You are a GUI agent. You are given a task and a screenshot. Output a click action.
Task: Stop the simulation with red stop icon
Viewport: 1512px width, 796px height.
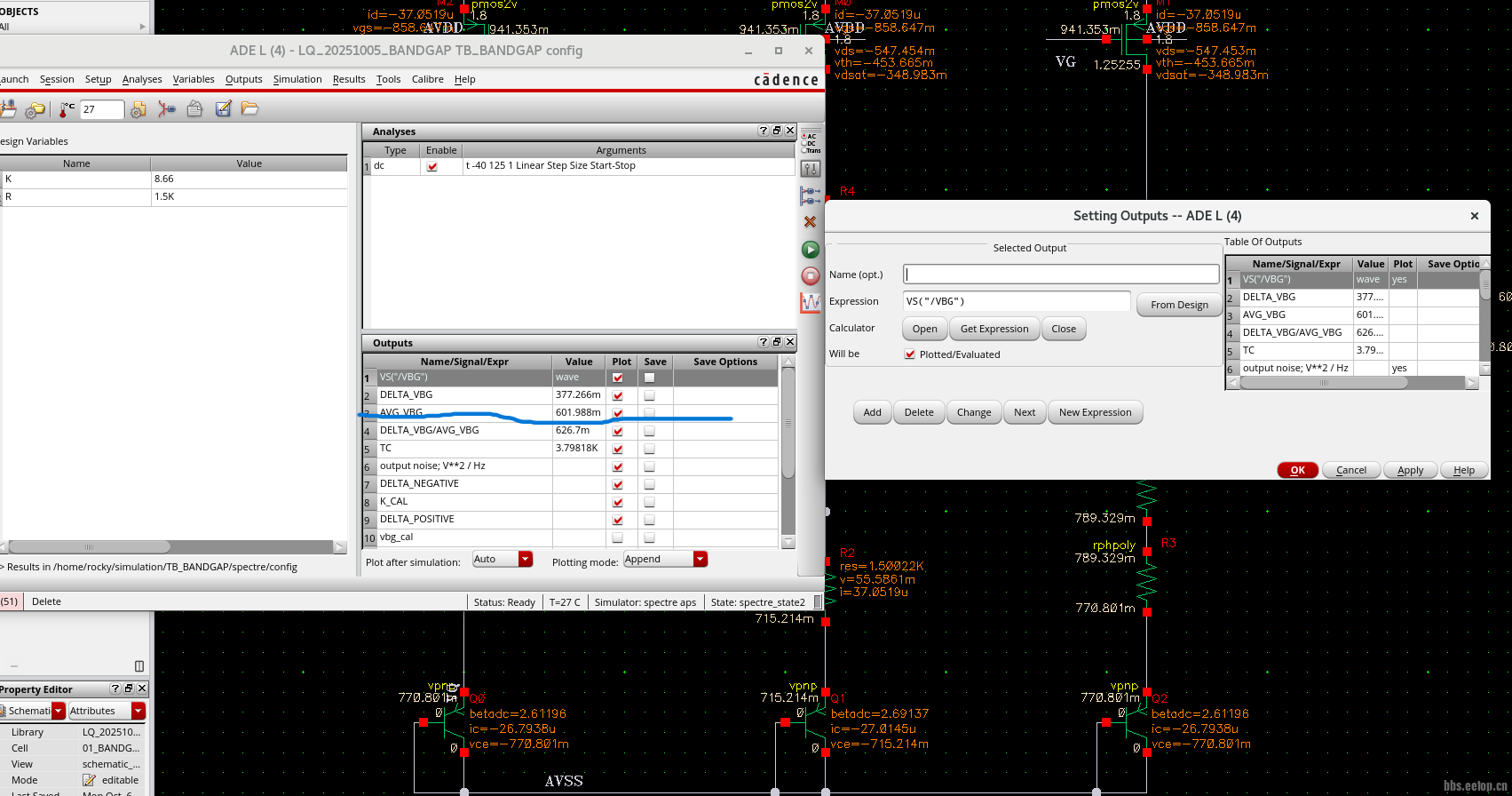click(x=810, y=275)
